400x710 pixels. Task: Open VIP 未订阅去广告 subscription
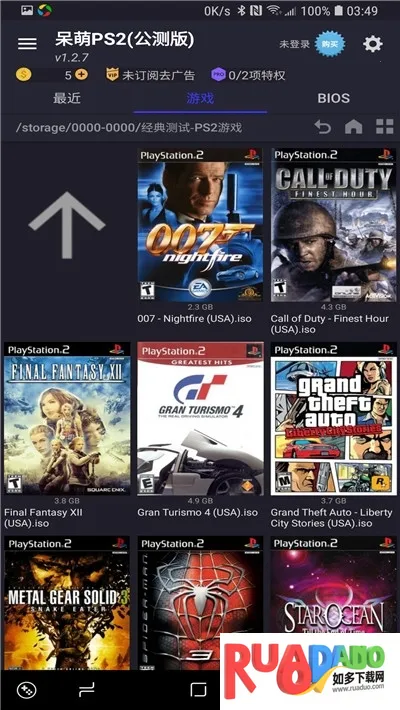(x=150, y=75)
